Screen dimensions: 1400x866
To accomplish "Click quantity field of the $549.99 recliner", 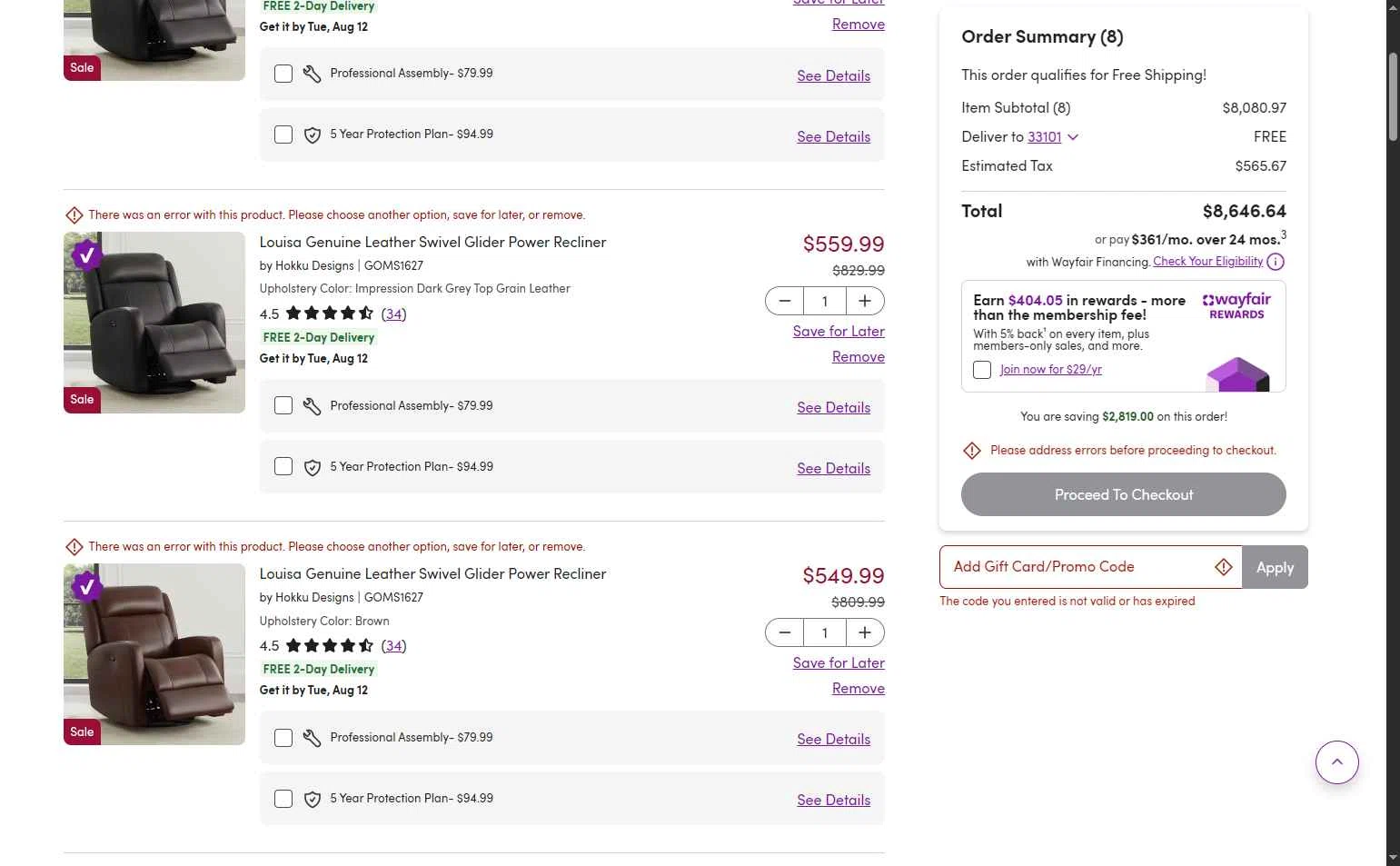I will (825, 632).
